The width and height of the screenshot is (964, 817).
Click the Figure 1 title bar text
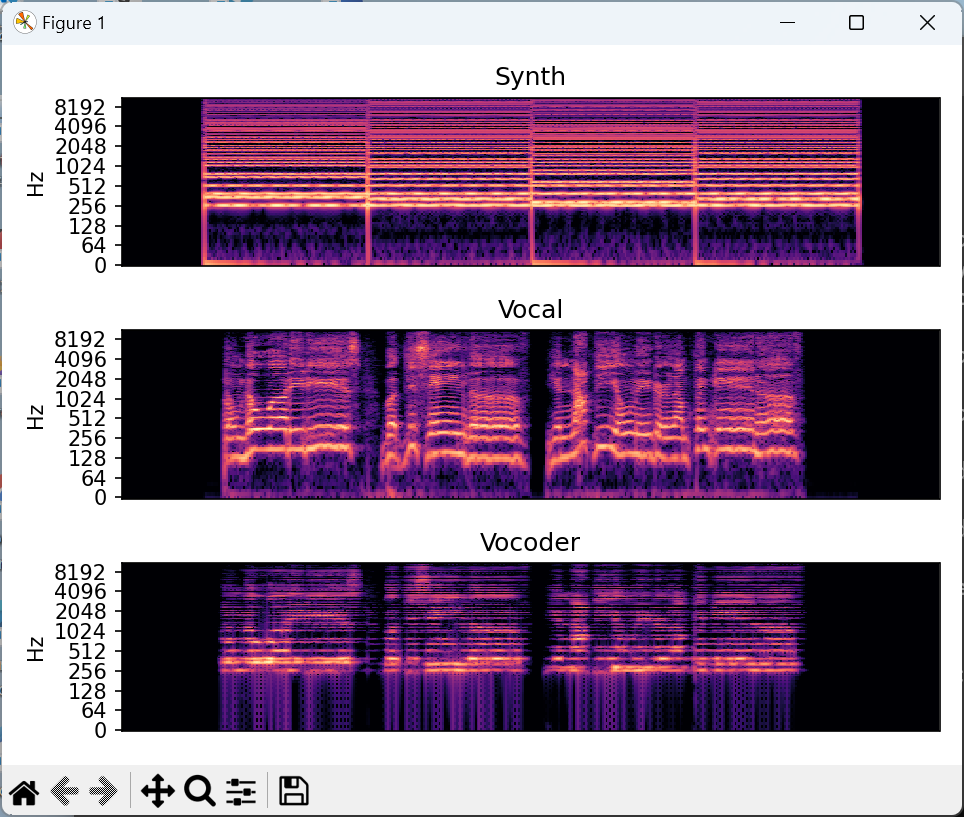click(x=73, y=23)
